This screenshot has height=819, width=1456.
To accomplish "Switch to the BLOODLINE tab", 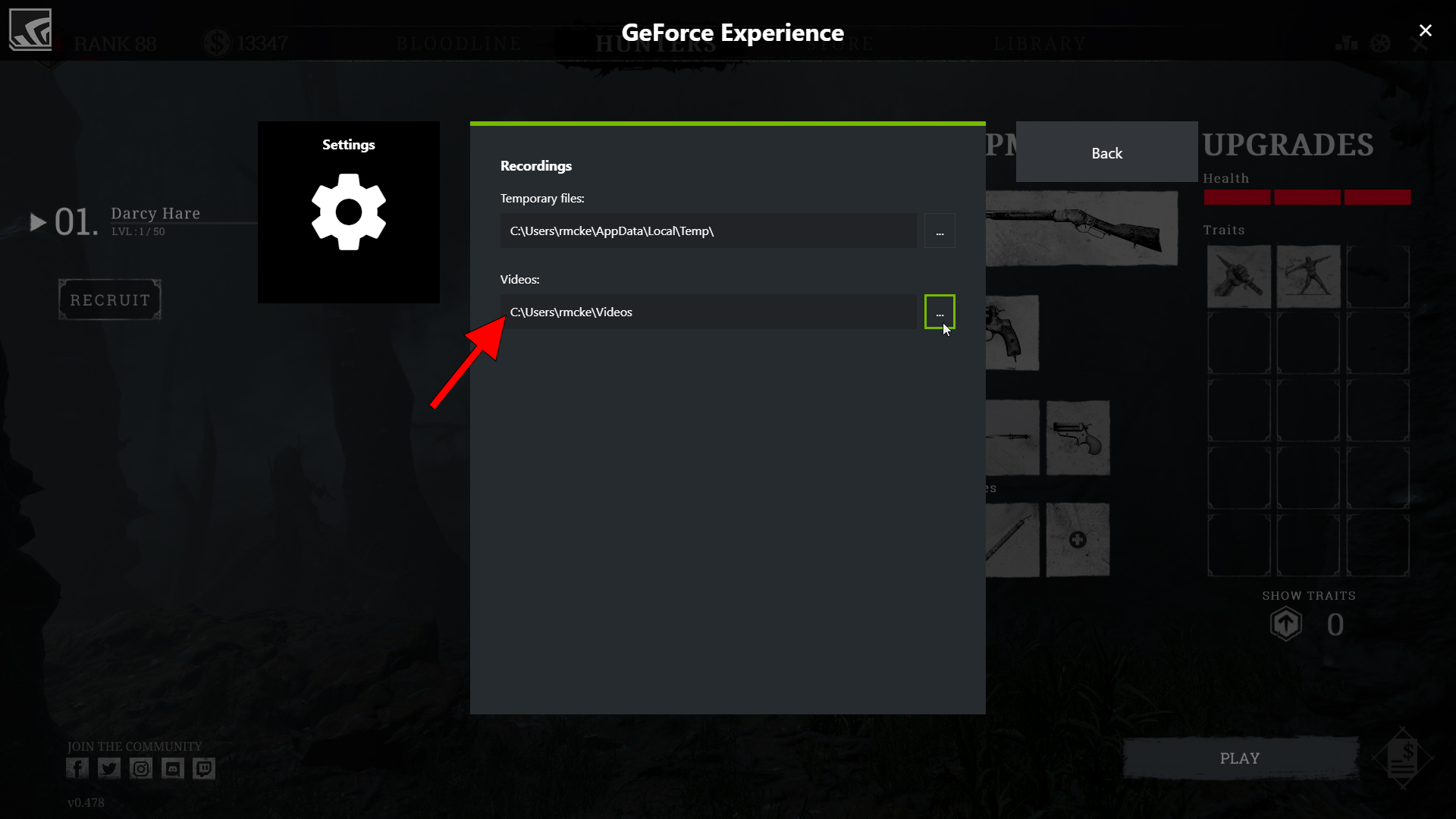I will (459, 44).
